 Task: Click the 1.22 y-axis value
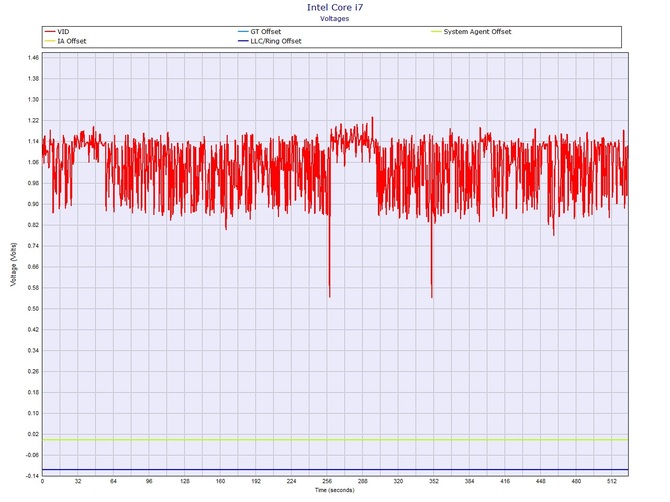click(34, 120)
